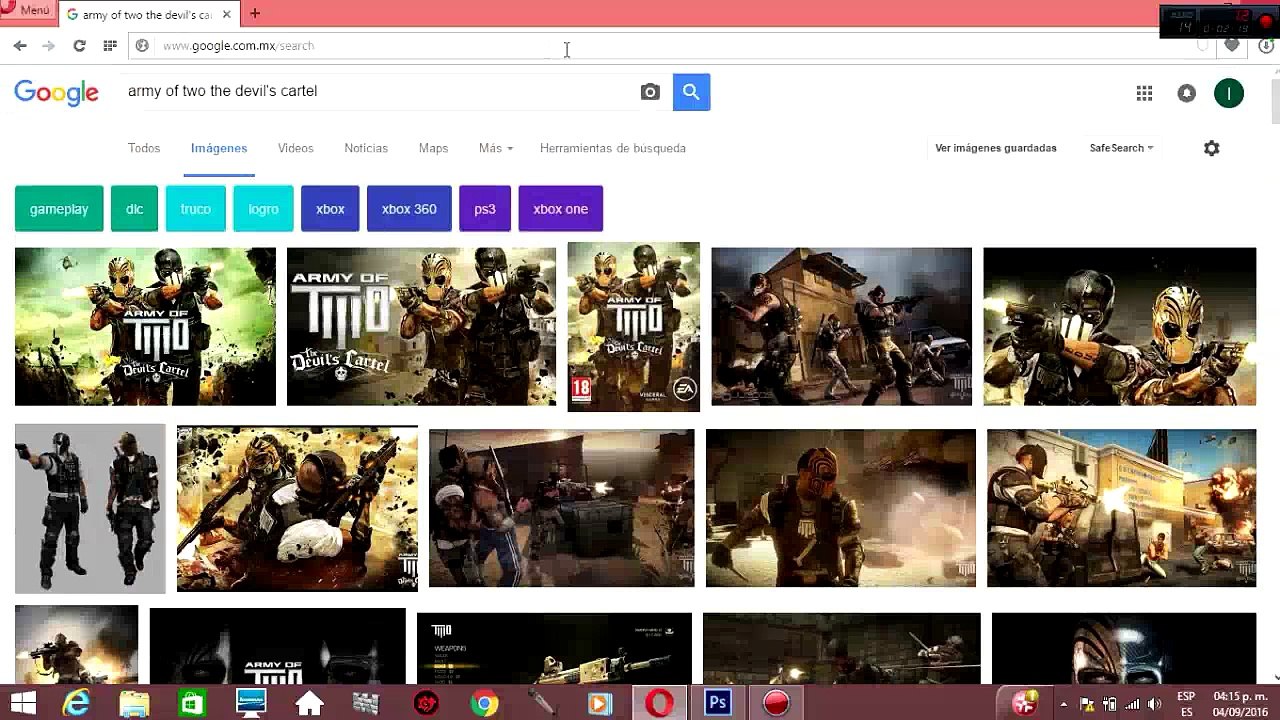The width and height of the screenshot is (1280, 720).
Task: Open the network signal tray icon
Action: (1132, 704)
